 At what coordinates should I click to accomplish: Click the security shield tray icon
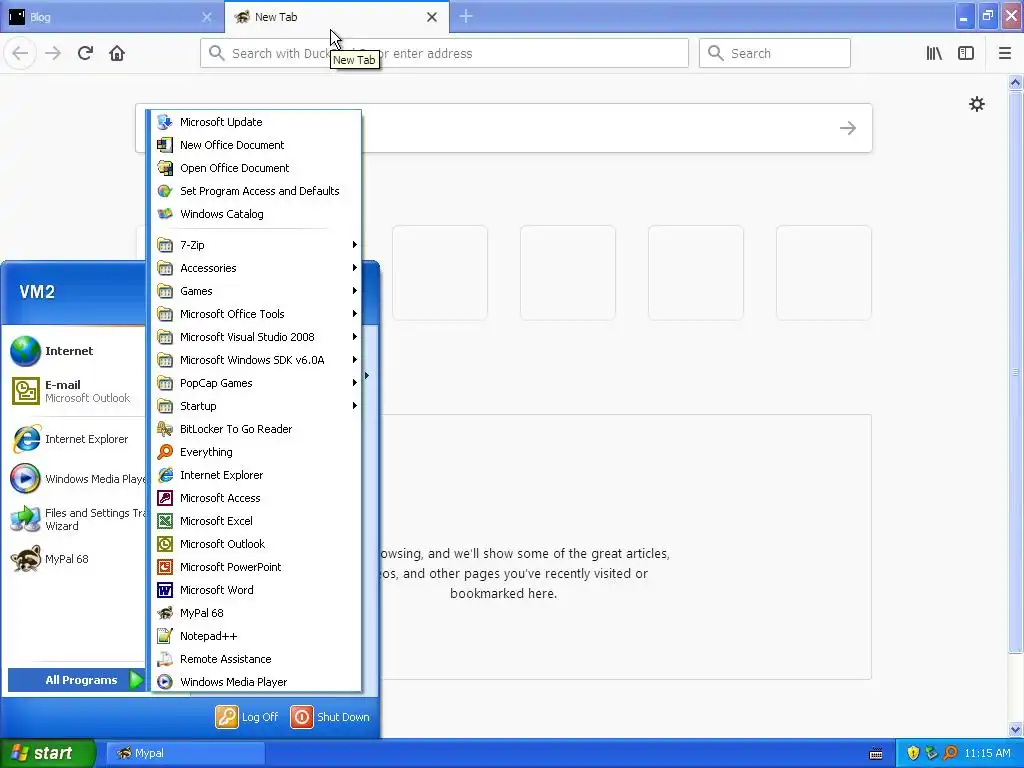[913, 753]
